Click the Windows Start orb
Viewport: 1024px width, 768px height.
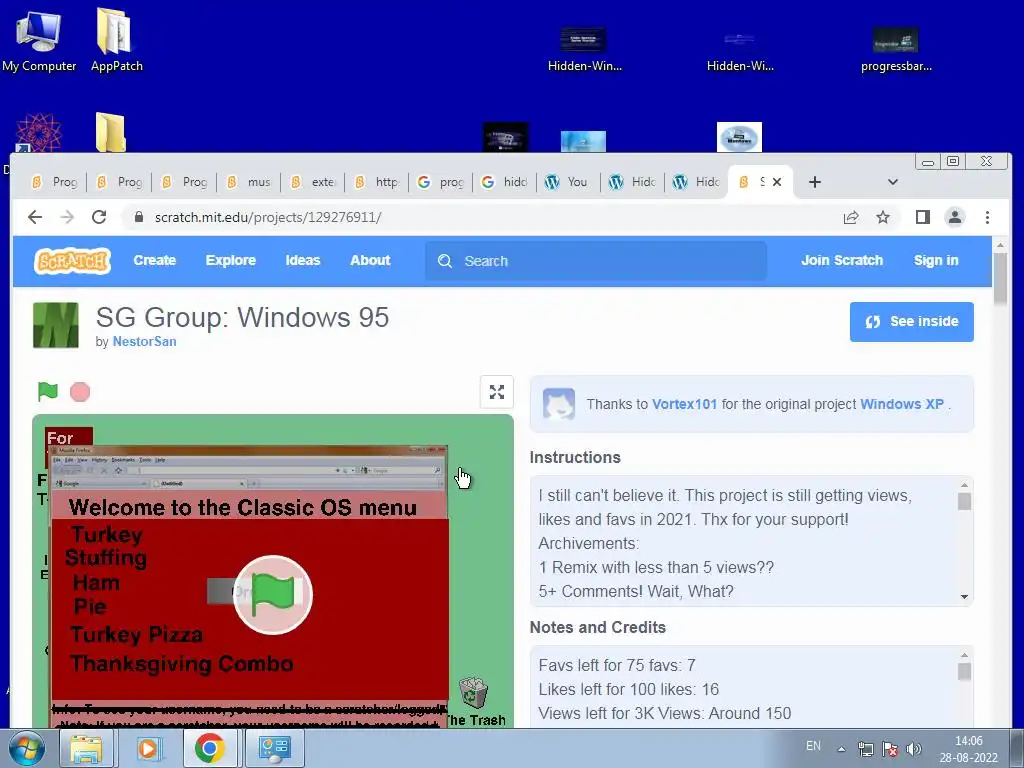click(26, 748)
